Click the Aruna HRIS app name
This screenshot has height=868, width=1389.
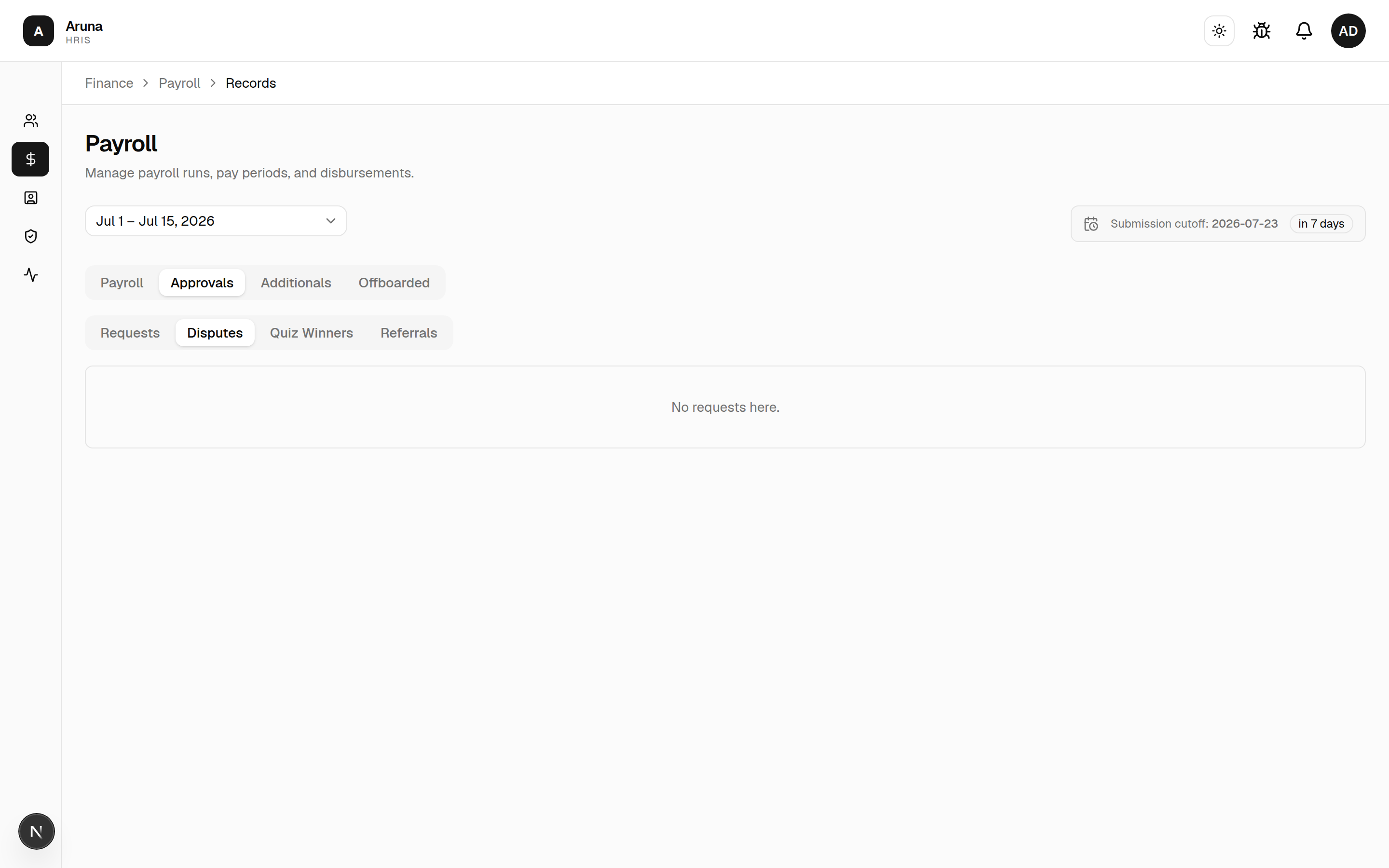pos(84,32)
